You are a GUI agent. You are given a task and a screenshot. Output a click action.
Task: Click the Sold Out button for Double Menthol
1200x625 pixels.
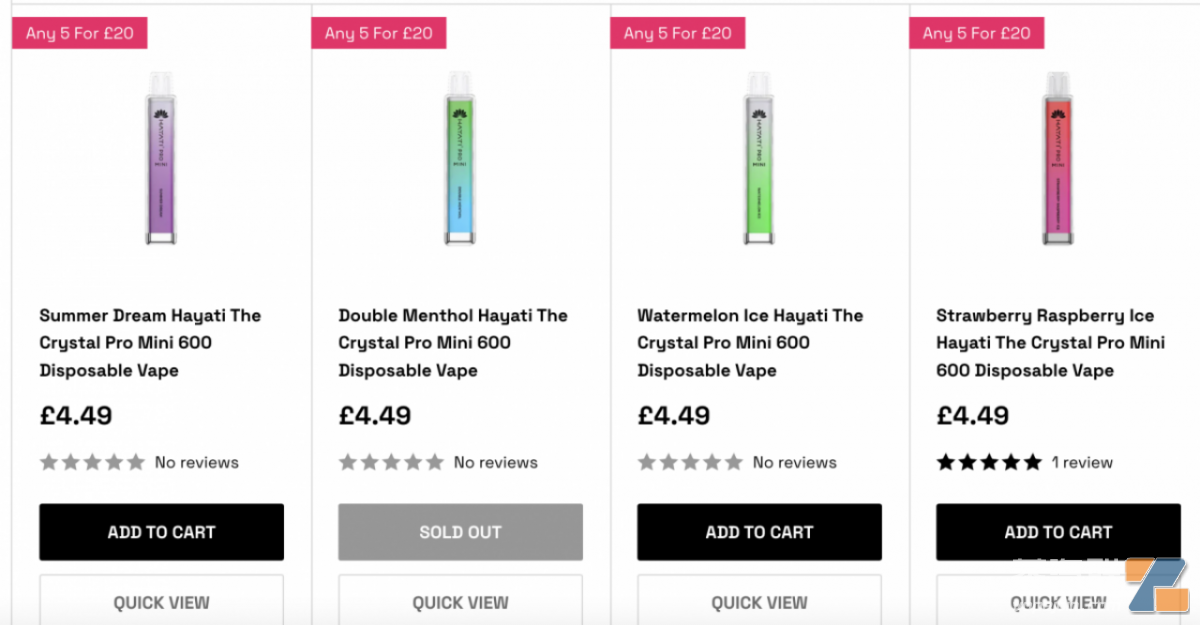coord(460,532)
